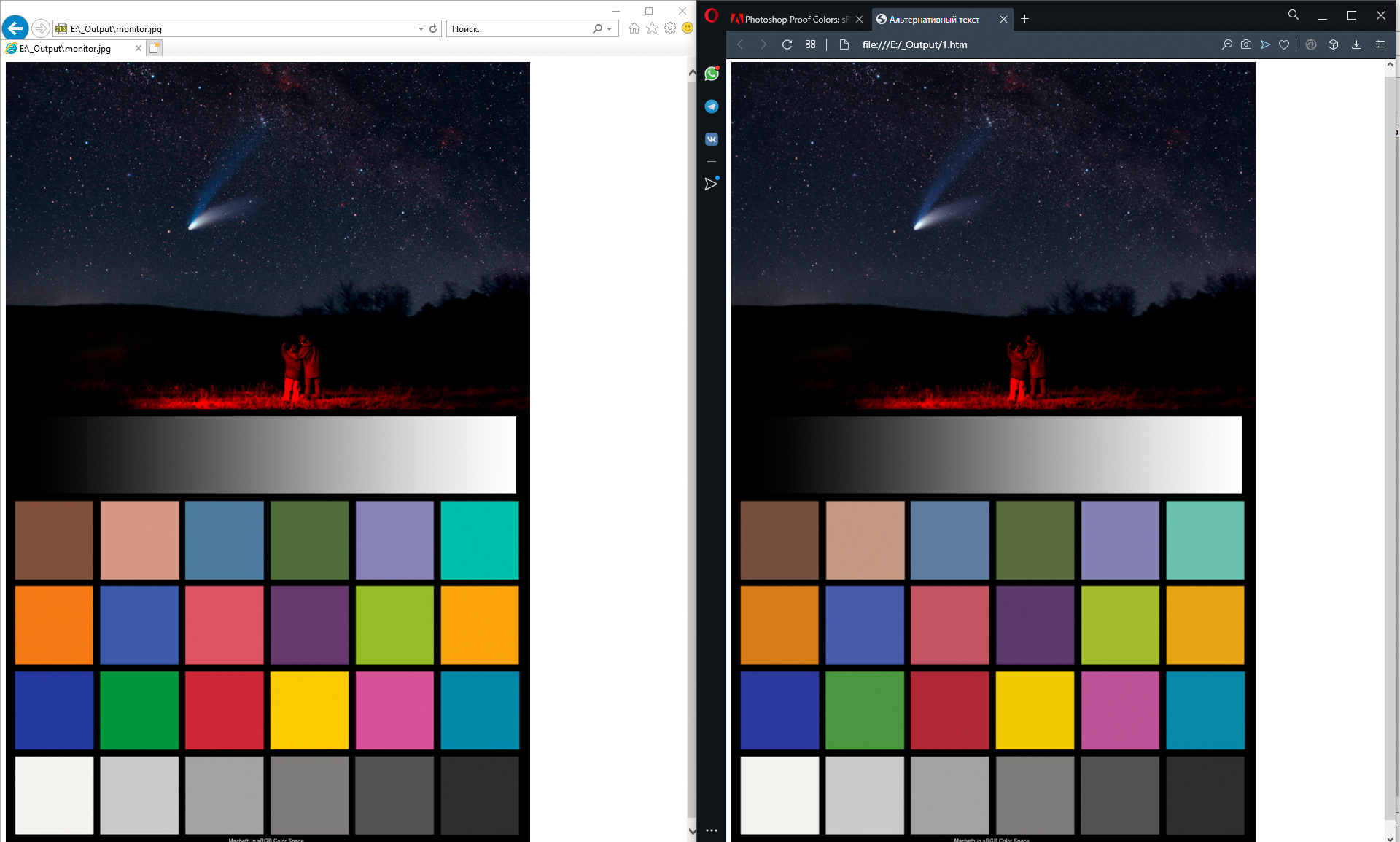Open the VK panel in Opera's sidebar
1400x842 pixels.
click(711, 139)
